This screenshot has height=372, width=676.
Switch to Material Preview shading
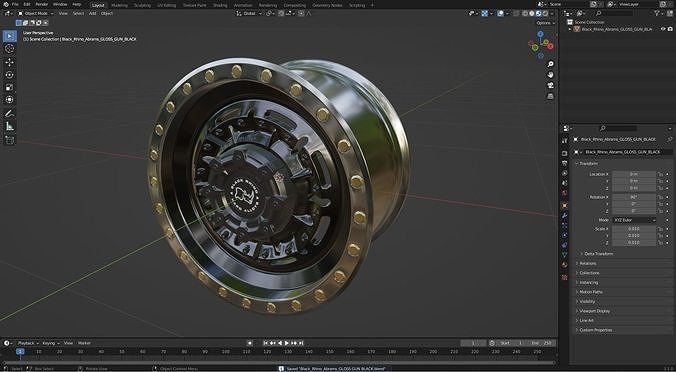click(538, 13)
